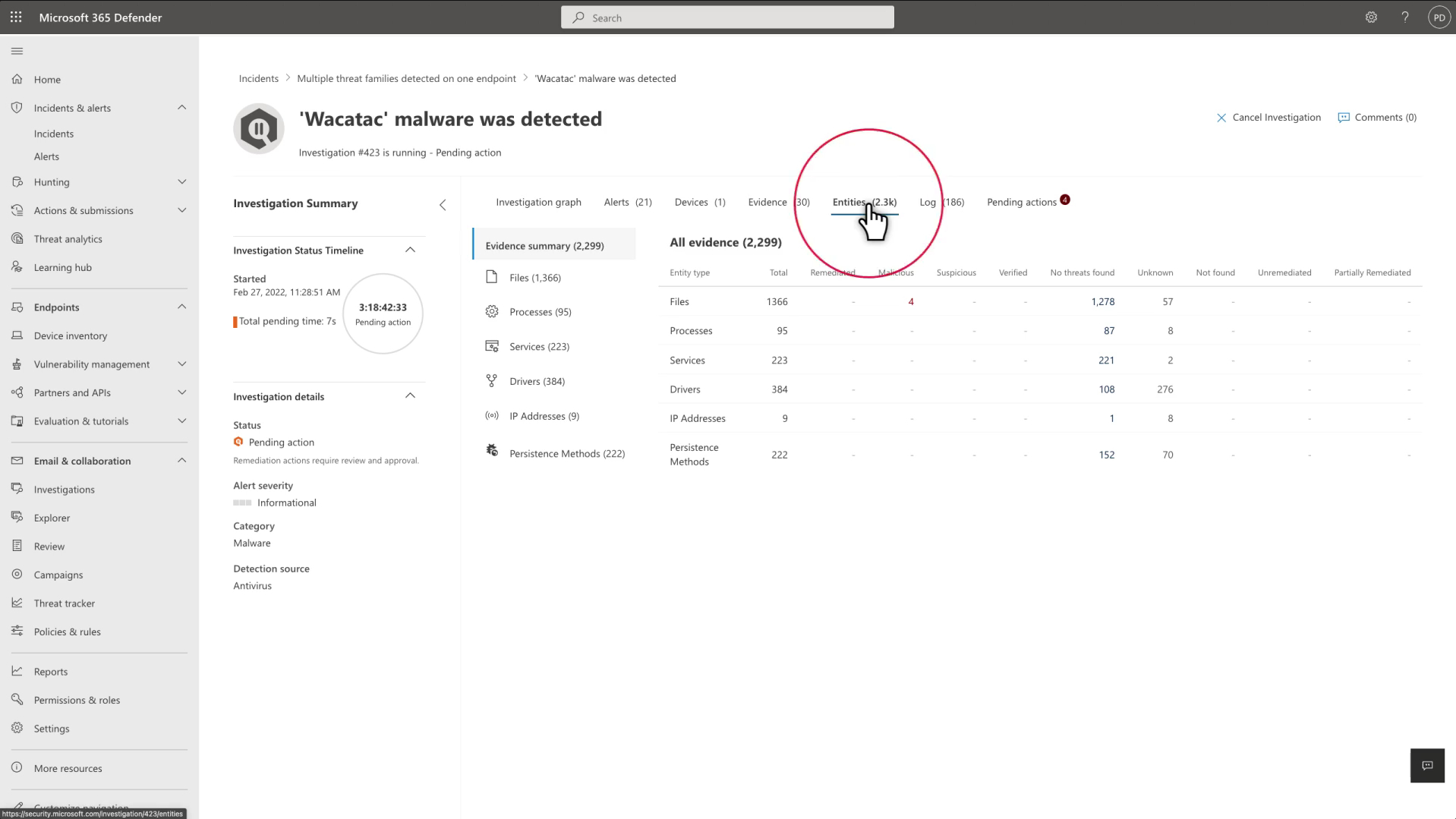Open Settings gear icon in top bar

(1371, 17)
